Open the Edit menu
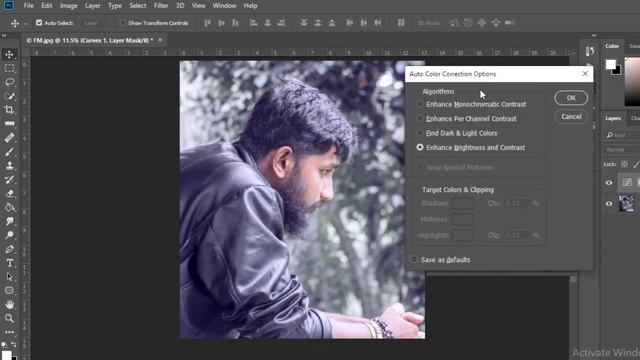The height and width of the screenshot is (360, 640). 47,6
